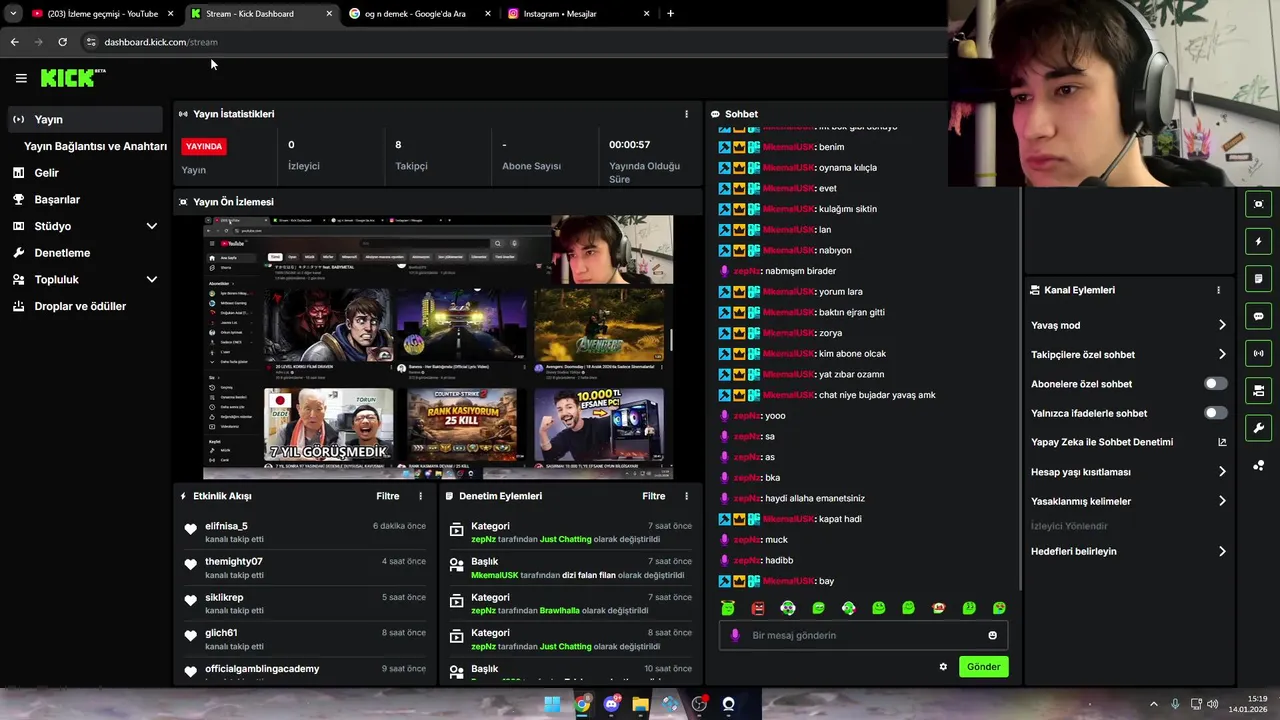Click the broadcast signal icon in right toolbar

1259,353
